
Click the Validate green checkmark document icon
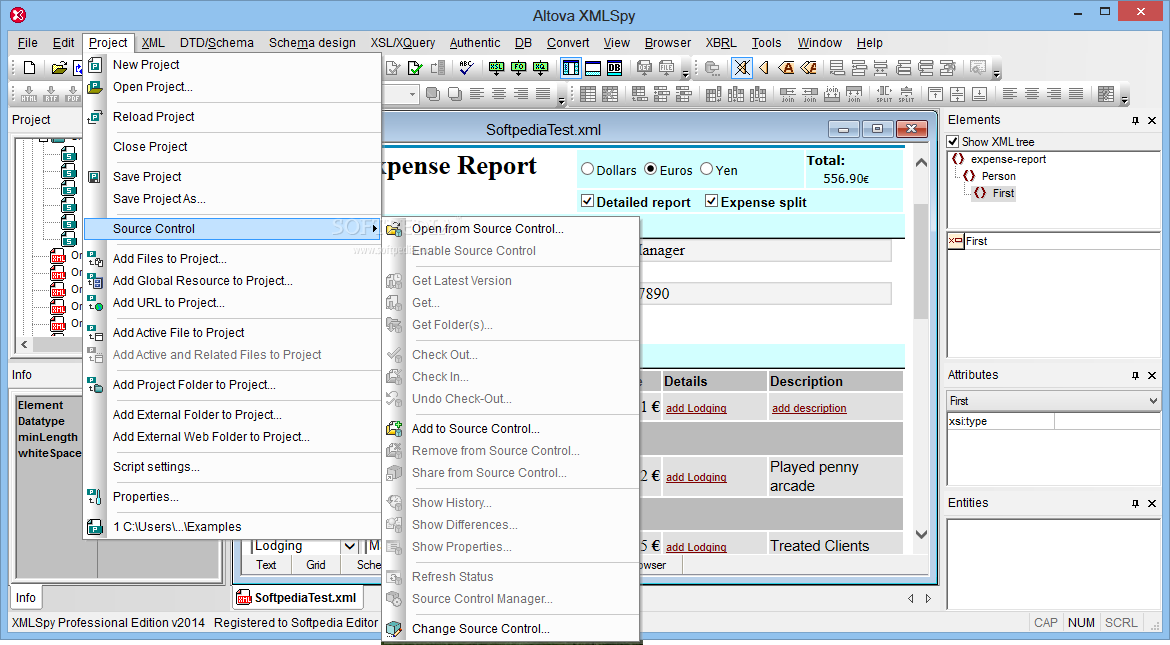415,68
